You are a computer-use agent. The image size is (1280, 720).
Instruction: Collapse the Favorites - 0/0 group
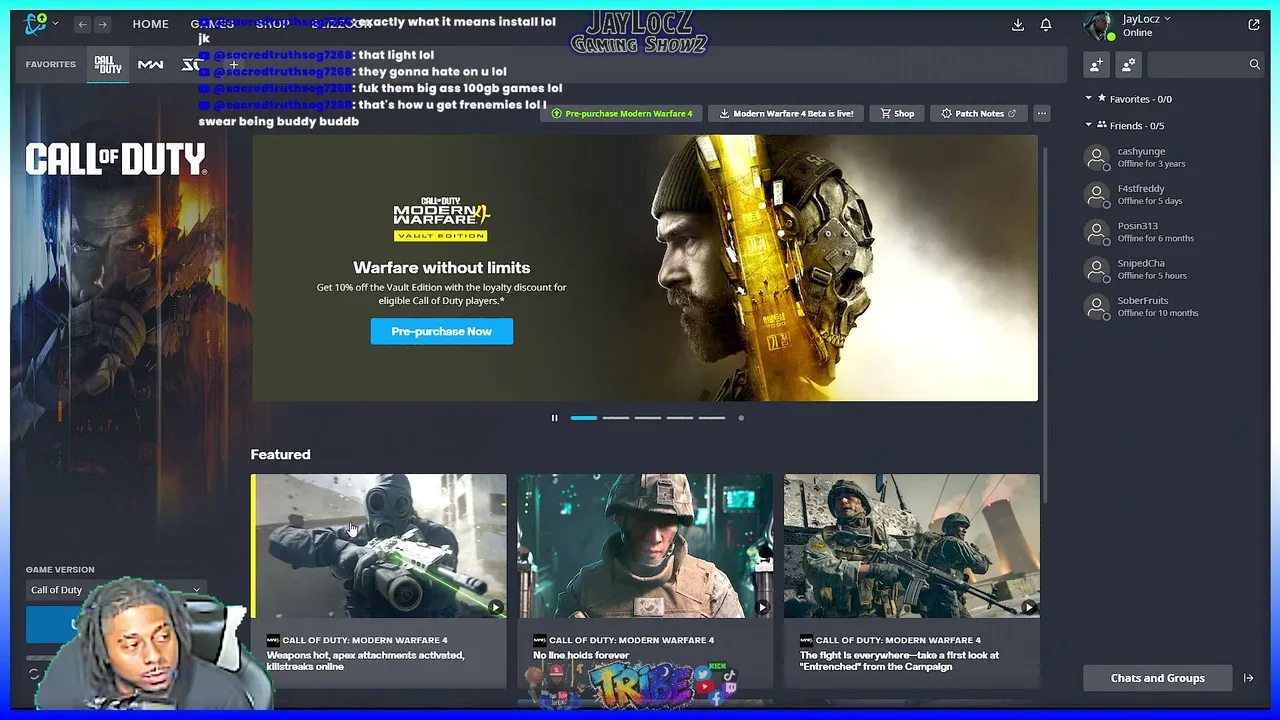click(x=1089, y=99)
